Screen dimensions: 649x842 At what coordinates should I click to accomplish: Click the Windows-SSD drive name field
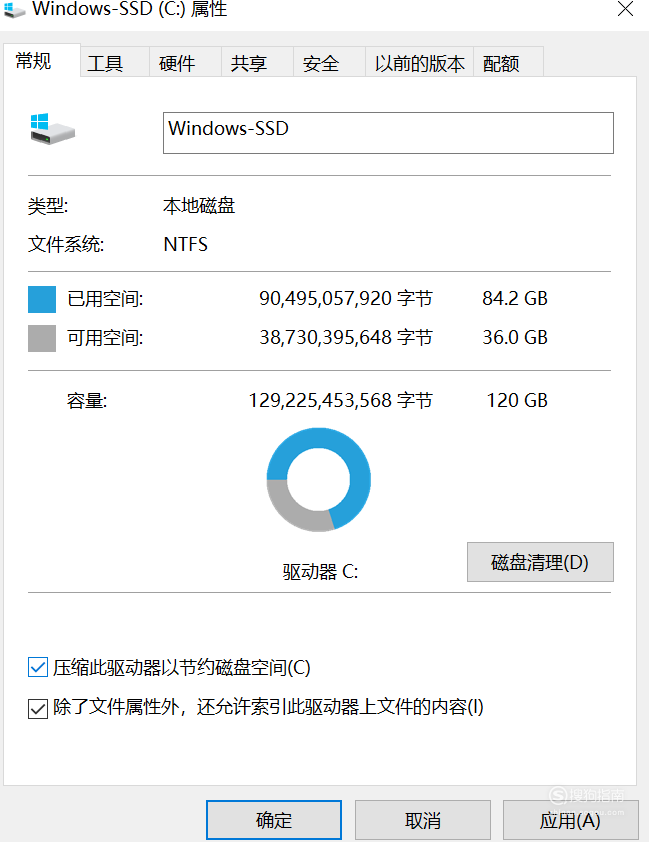(388, 133)
